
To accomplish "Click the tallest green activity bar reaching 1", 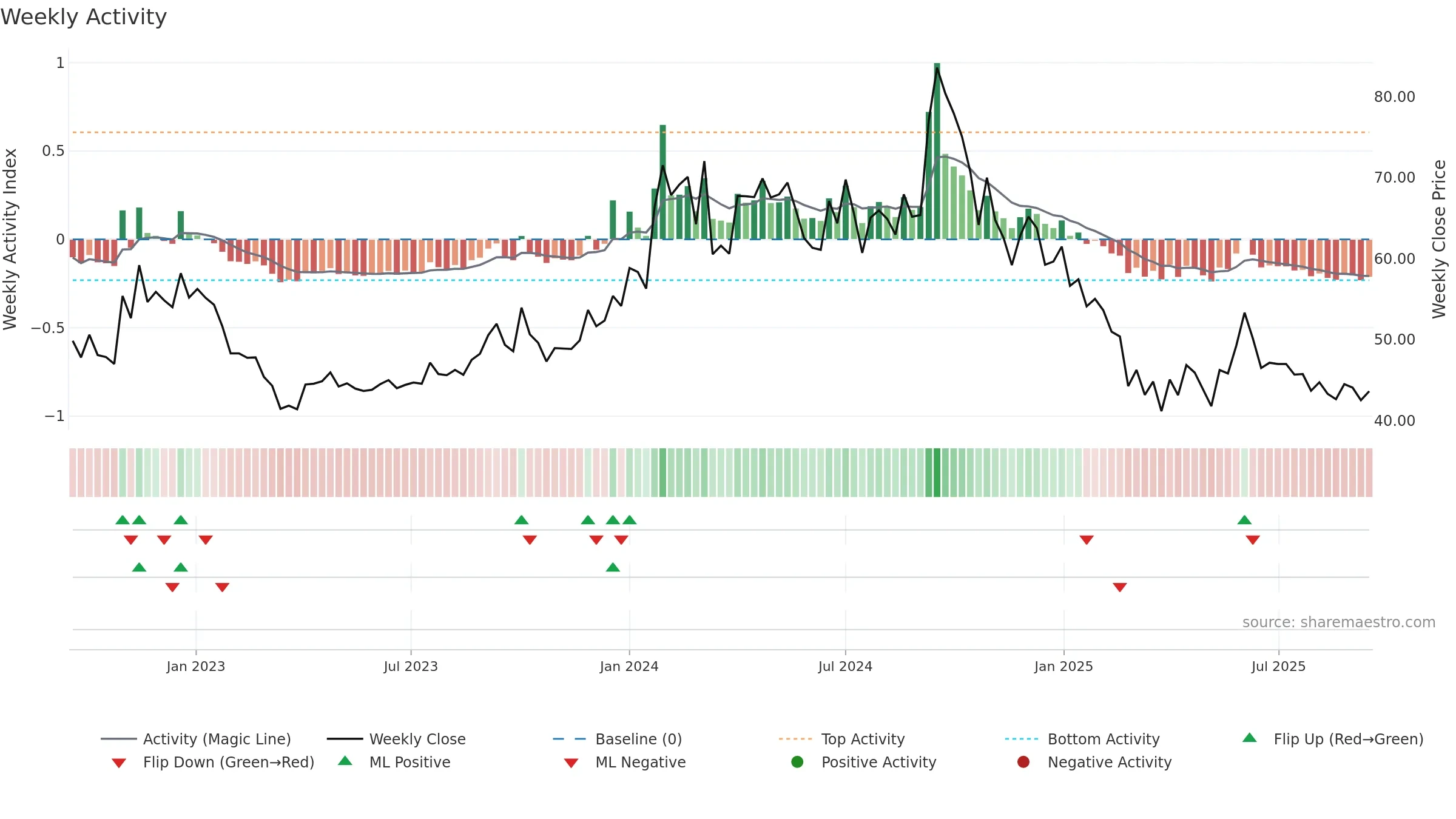I will (937, 151).
